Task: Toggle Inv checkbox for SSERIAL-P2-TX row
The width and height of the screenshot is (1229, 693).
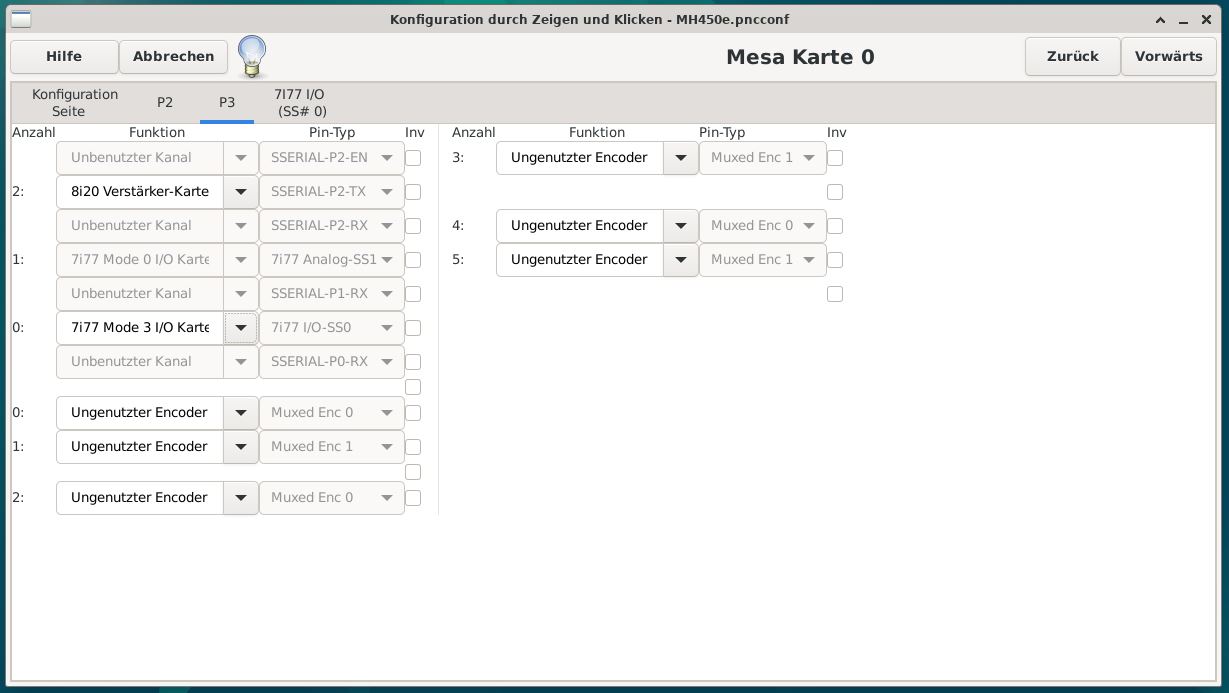Action: click(413, 192)
